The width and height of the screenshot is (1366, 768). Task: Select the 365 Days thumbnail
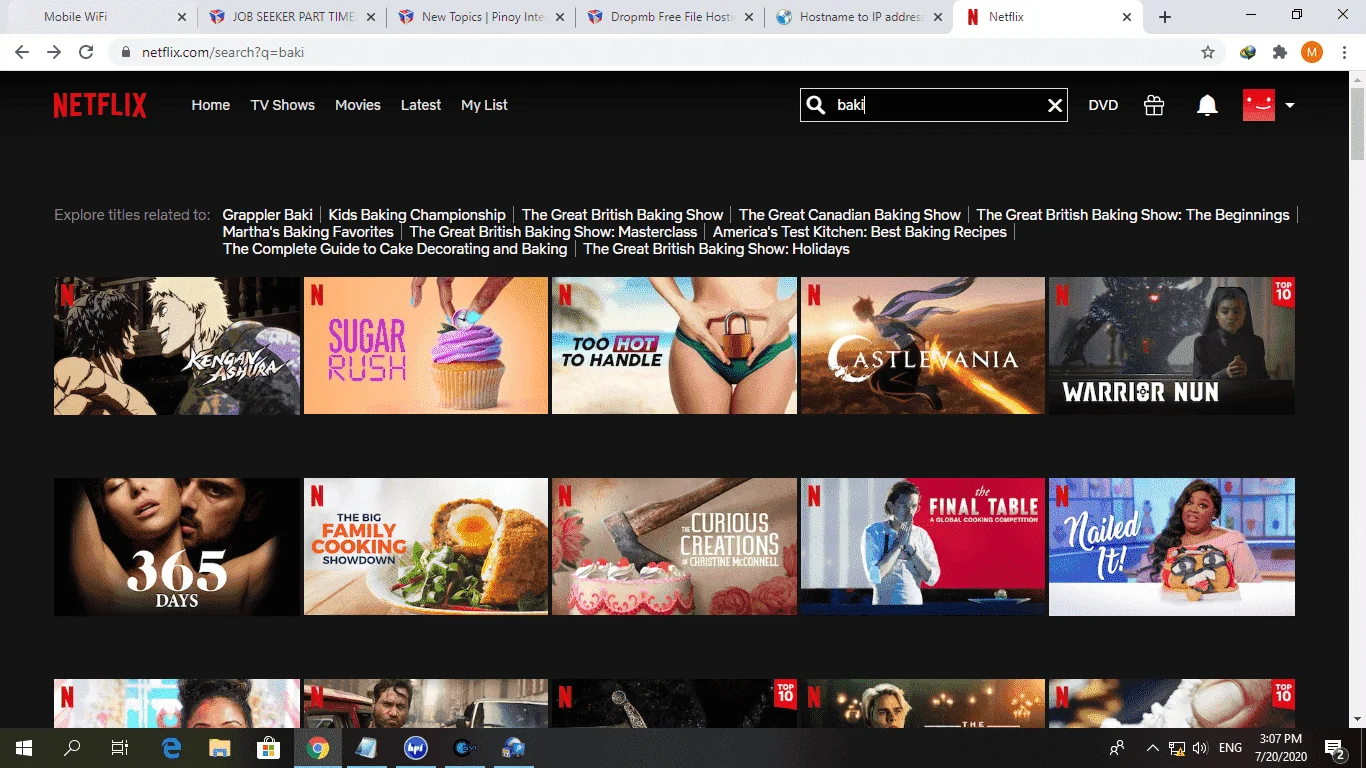(177, 547)
